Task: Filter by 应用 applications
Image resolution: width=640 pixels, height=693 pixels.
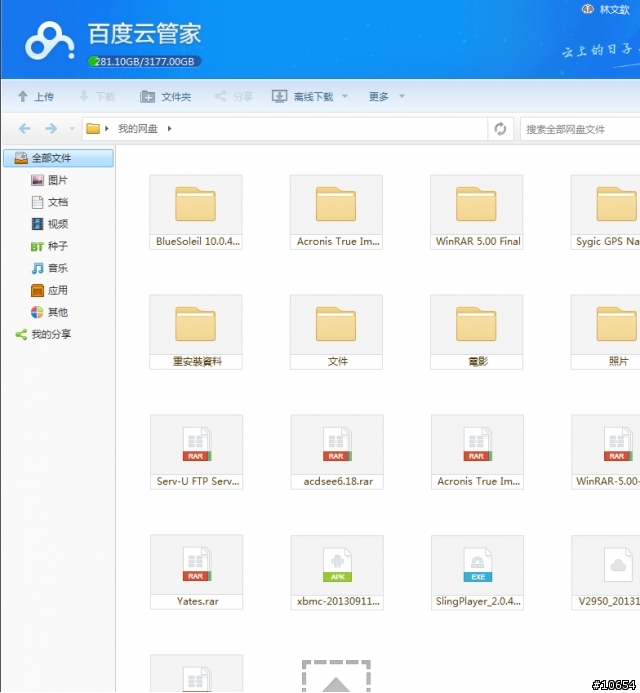Action: 50,290
